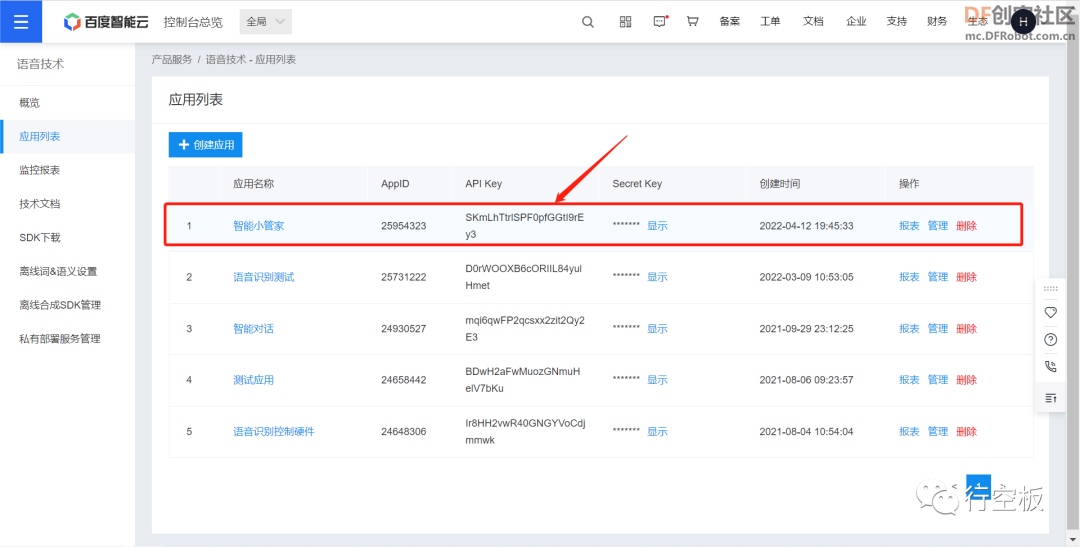This screenshot has height=547, width=1080.
Task: Open the 语音识别控制硬件 application
Action: click(273, 431)
